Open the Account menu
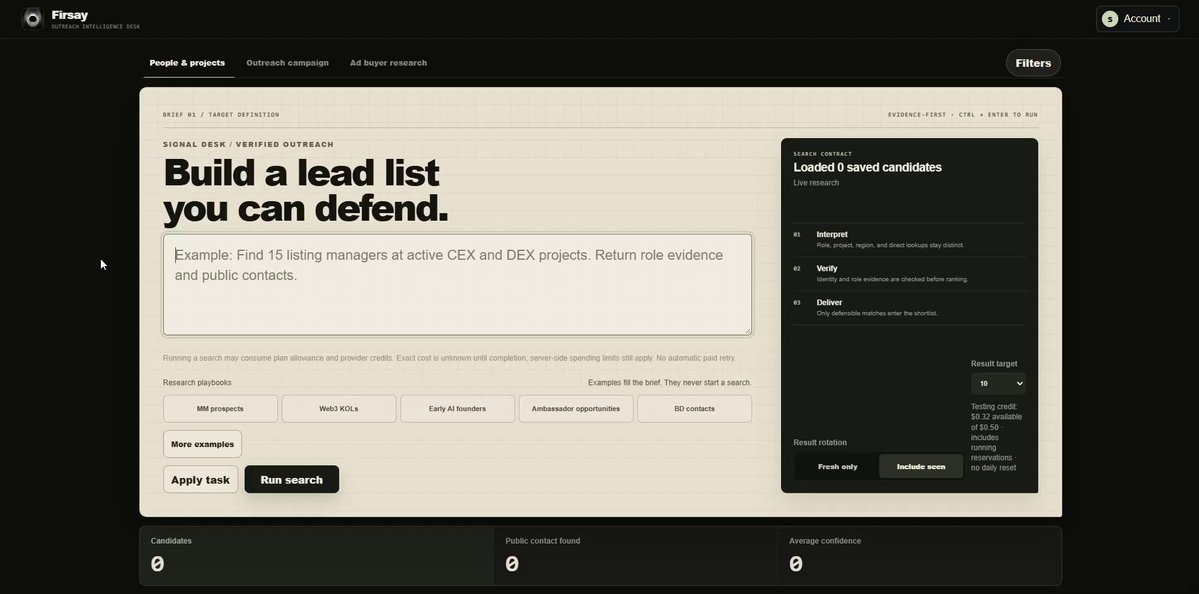This screenshot has width=1199, height=594. pos(1137,18)
